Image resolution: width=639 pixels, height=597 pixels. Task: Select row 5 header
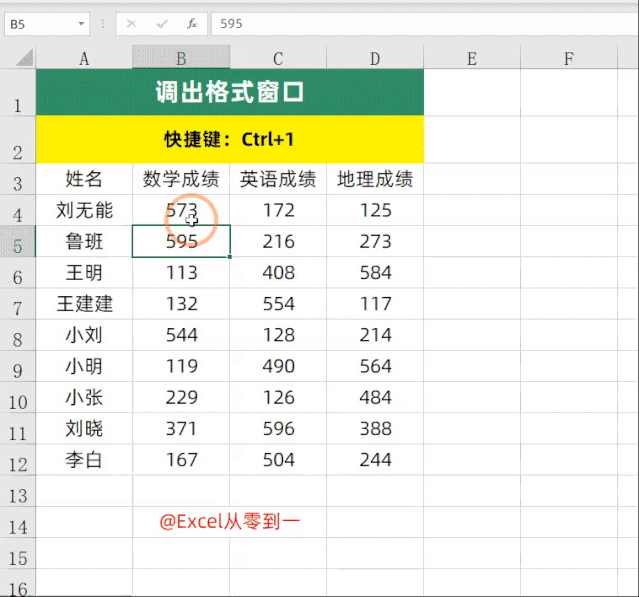tap(18, 241)
